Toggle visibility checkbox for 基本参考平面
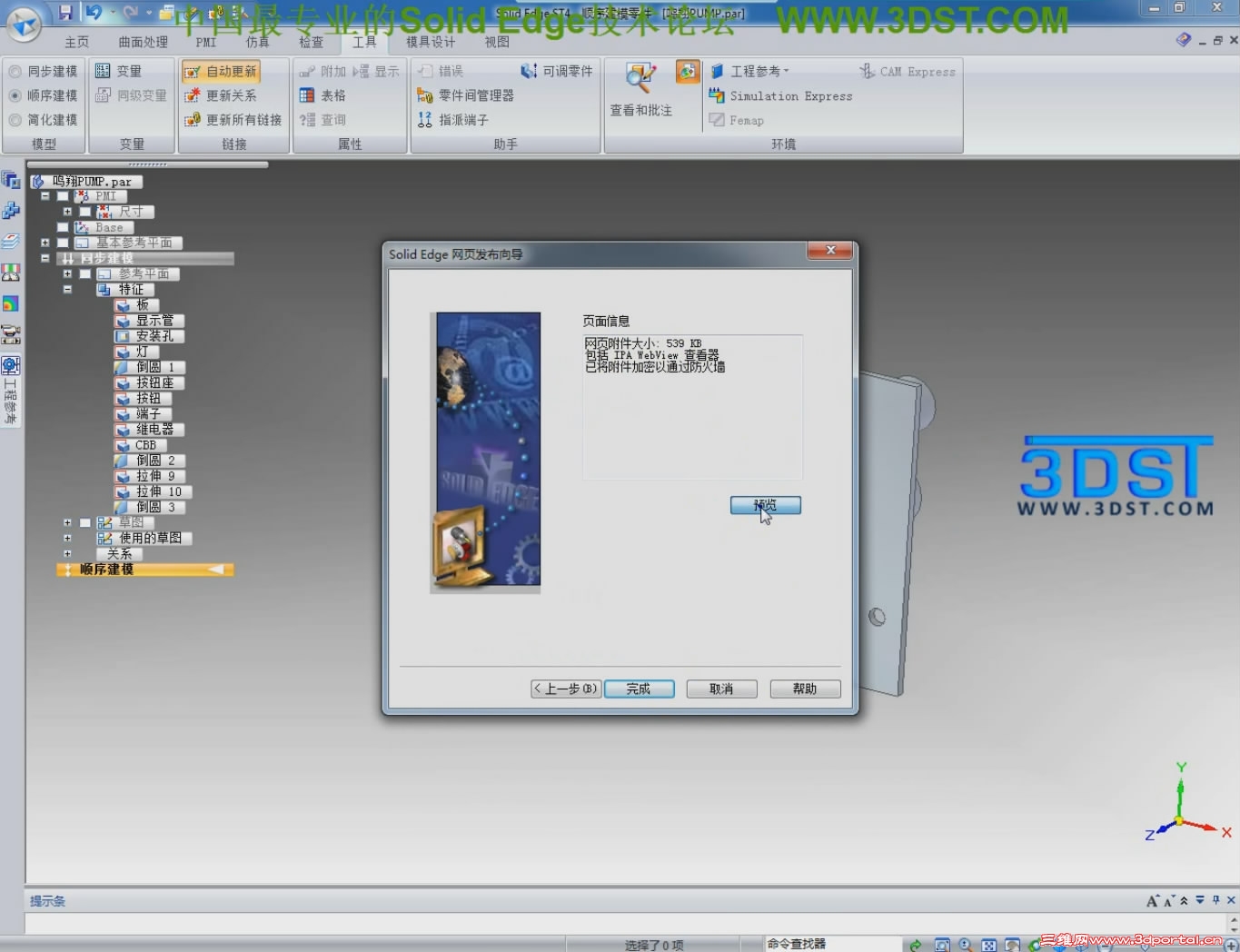 click(x=63, y=243)
